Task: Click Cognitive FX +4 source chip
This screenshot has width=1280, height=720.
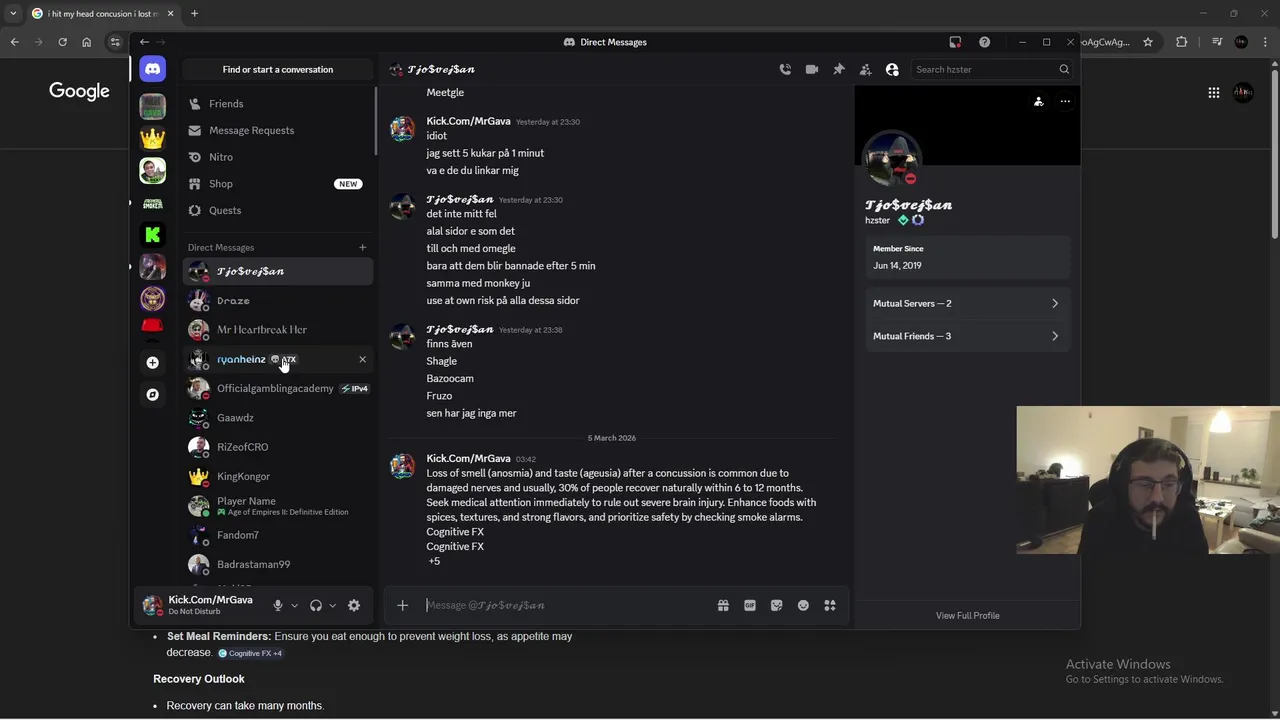Action: [251, 653]
